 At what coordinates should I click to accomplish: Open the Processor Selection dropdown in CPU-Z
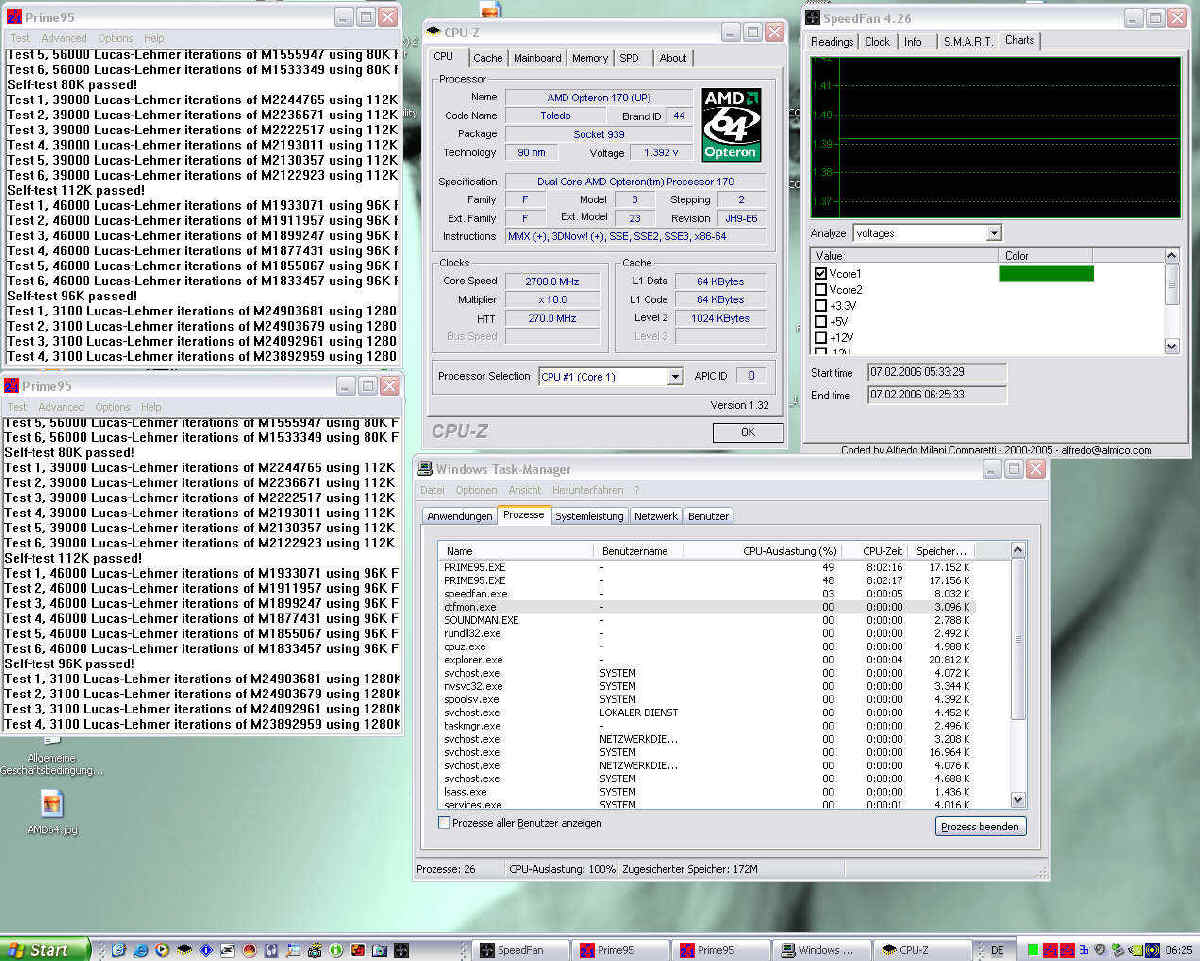[675, 376]
